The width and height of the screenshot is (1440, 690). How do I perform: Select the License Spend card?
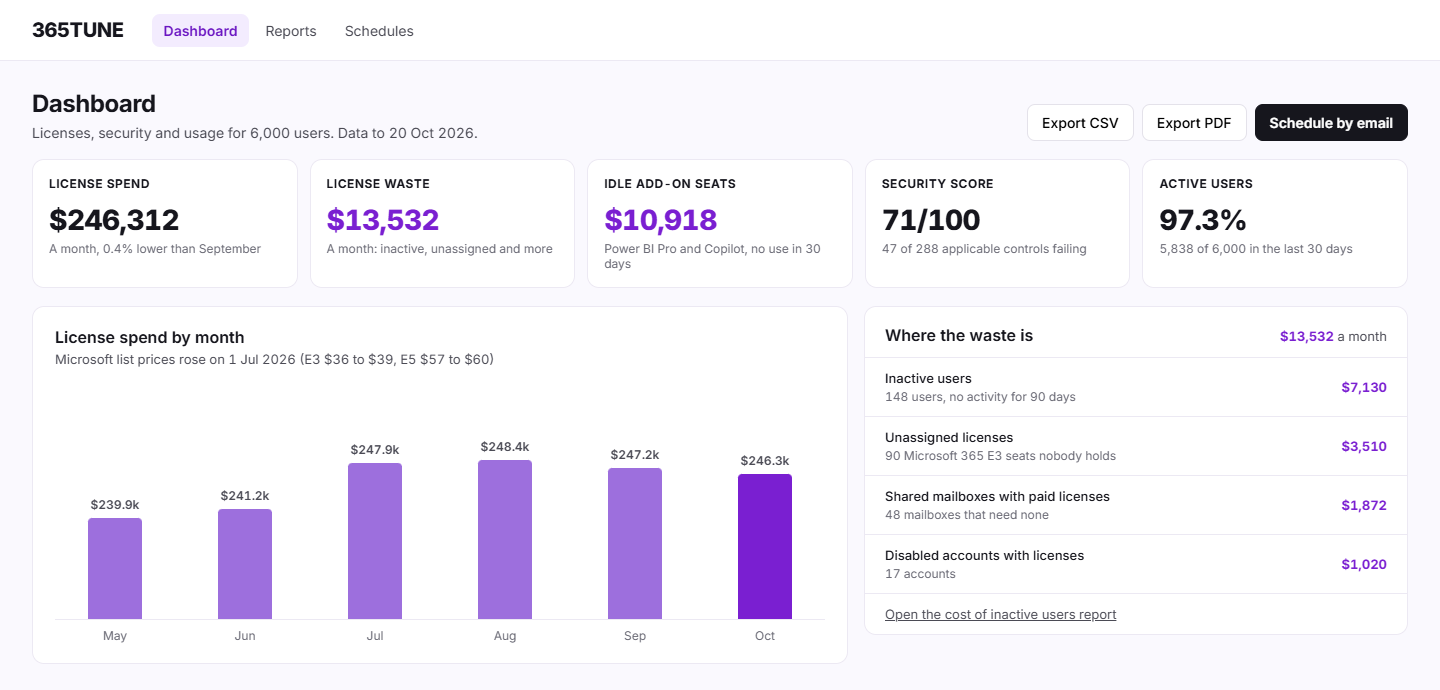coord(165,223)
